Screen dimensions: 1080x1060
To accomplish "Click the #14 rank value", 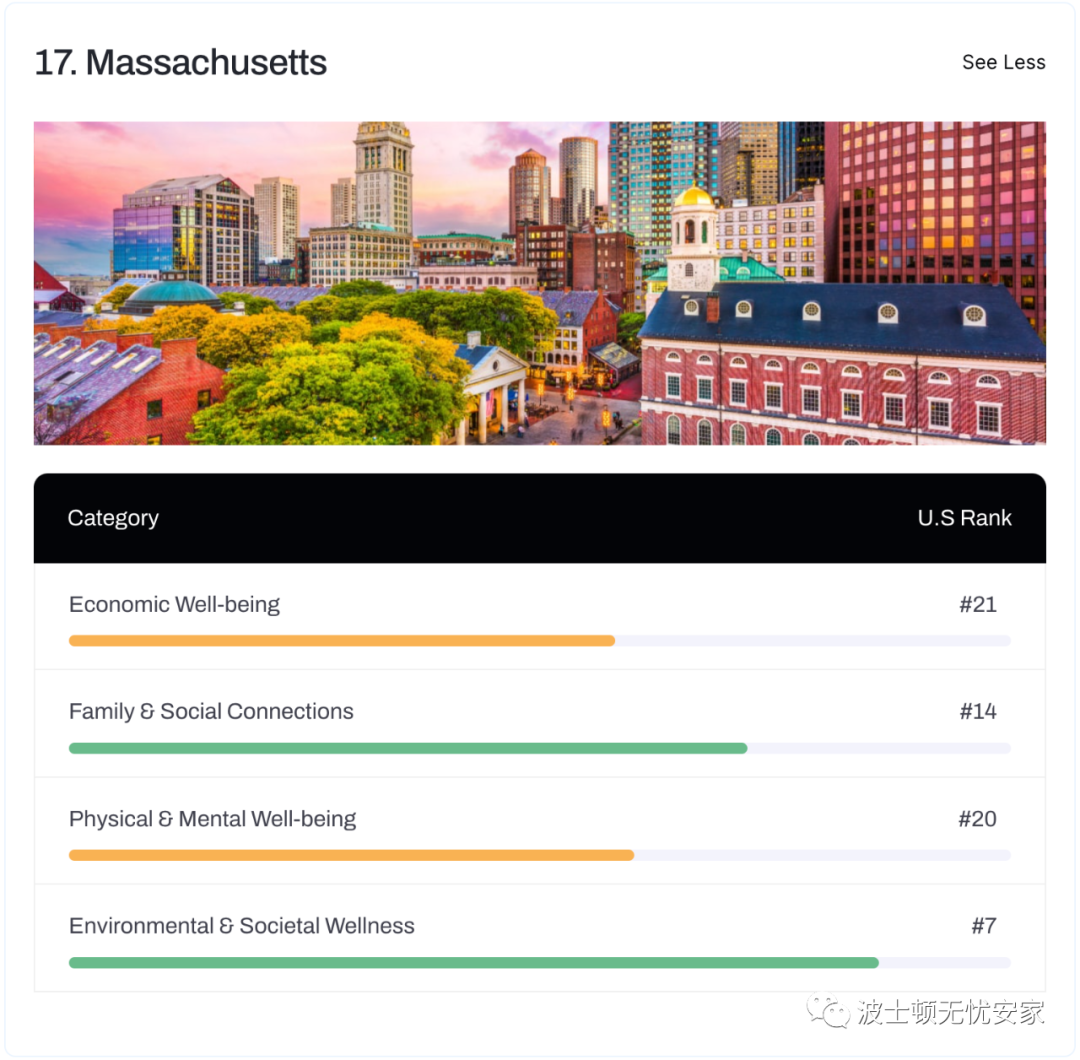I will coord(977,711).
